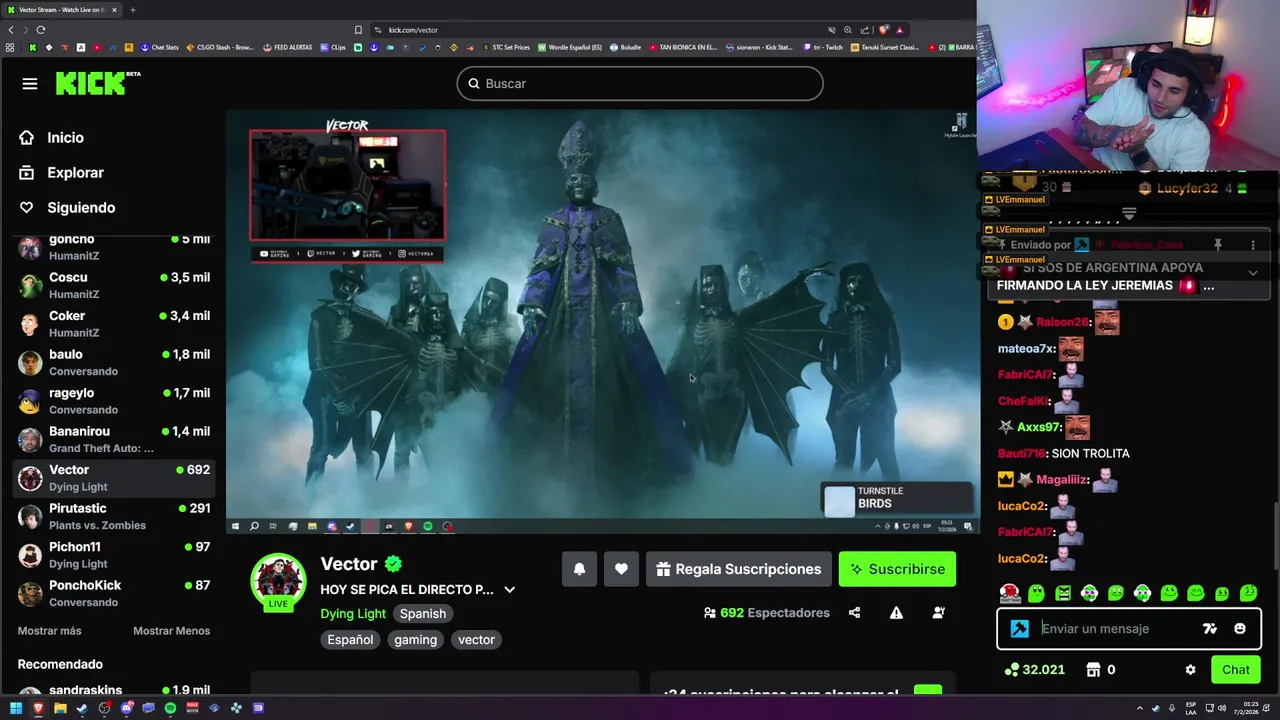This screenshot has height=720, width=1280.
Task: Open the icon left of emoji picker
Action: point(1210,629)
